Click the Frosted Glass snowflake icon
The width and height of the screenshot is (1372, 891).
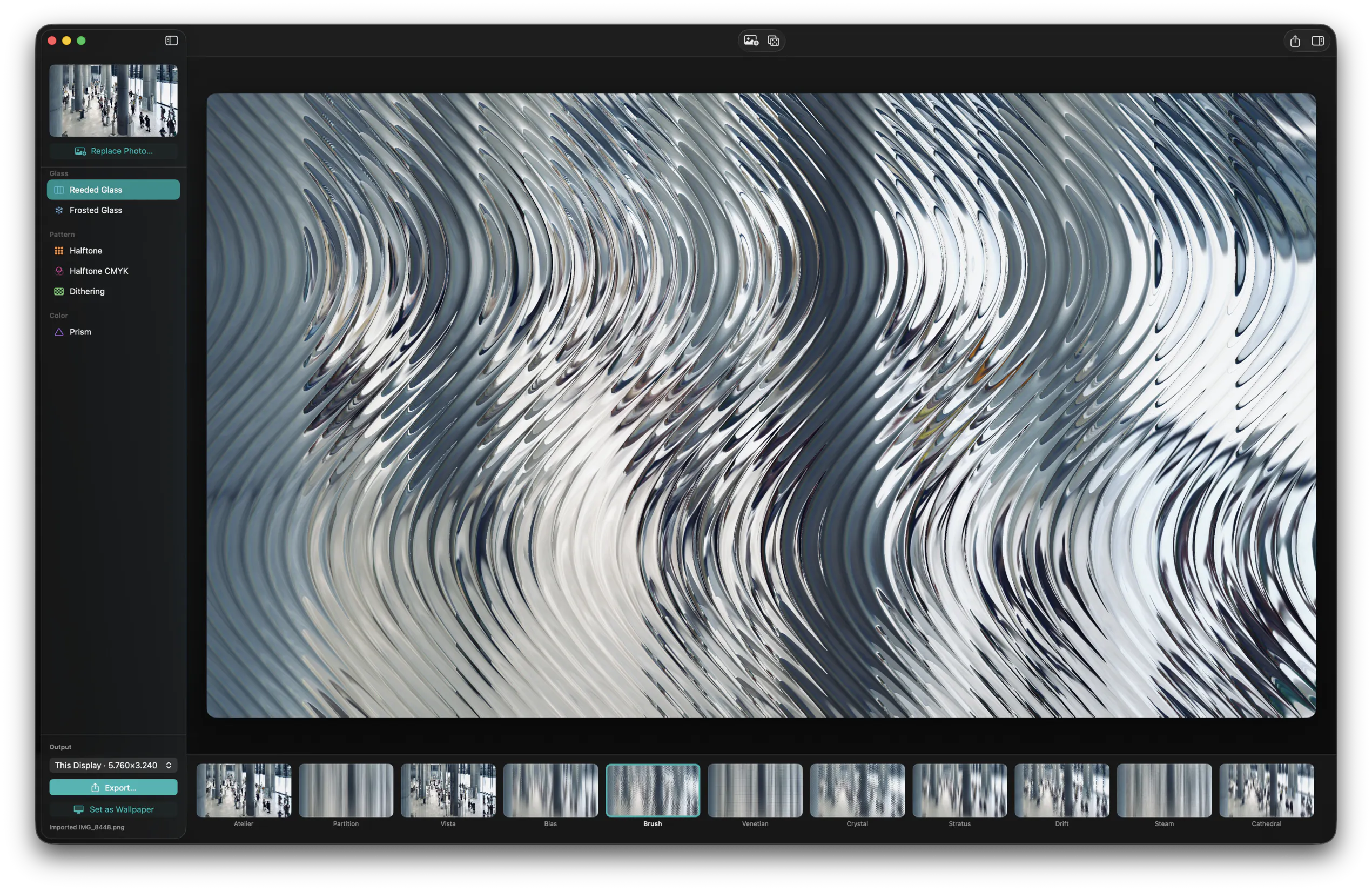tap(59, 210)
